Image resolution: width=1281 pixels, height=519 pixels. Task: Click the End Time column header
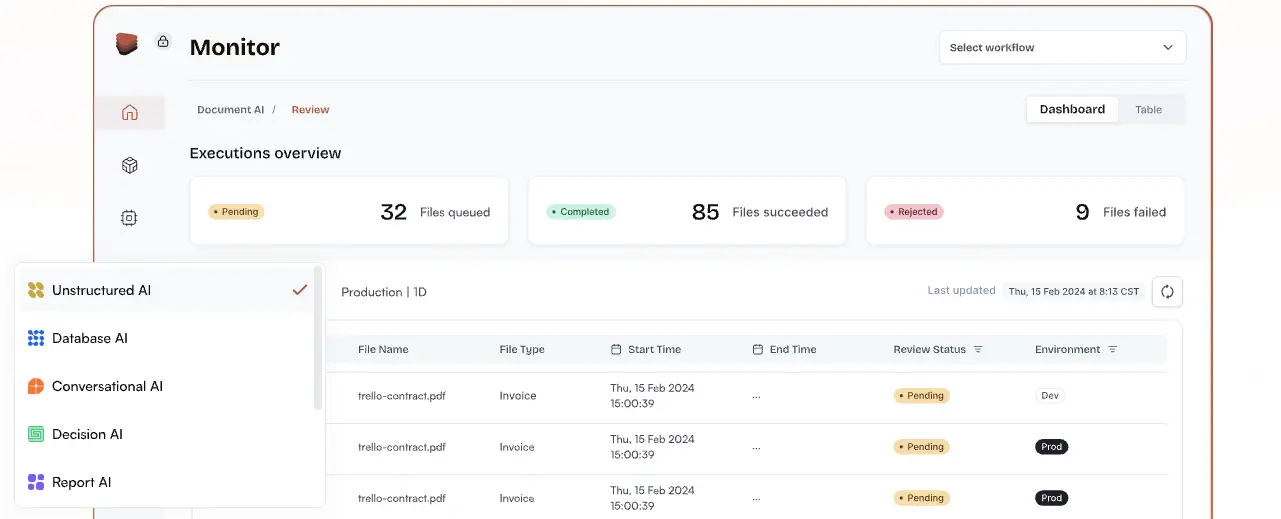[x=793, y=350]
